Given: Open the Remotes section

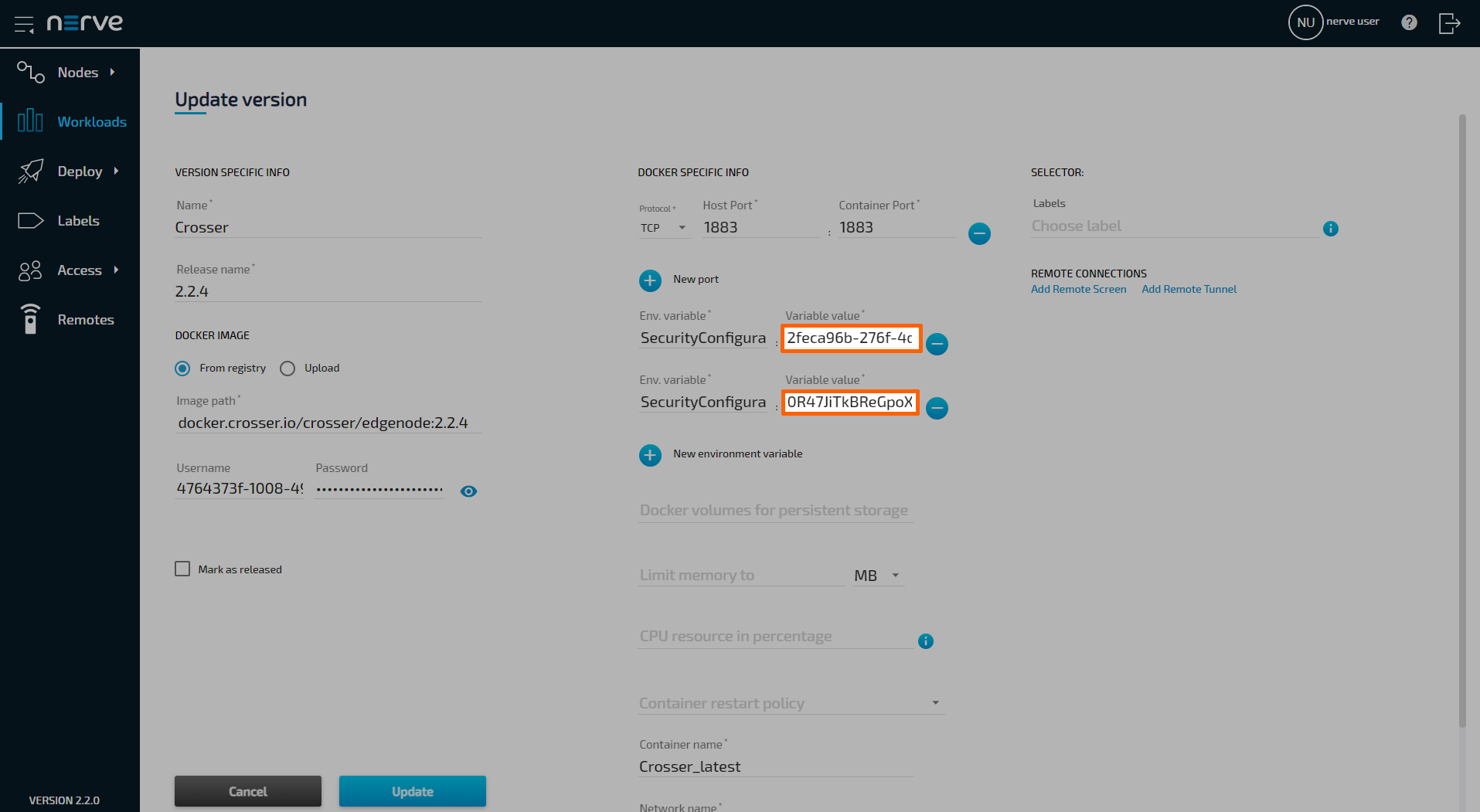Looking at the screenshot, I should (86, 319).
